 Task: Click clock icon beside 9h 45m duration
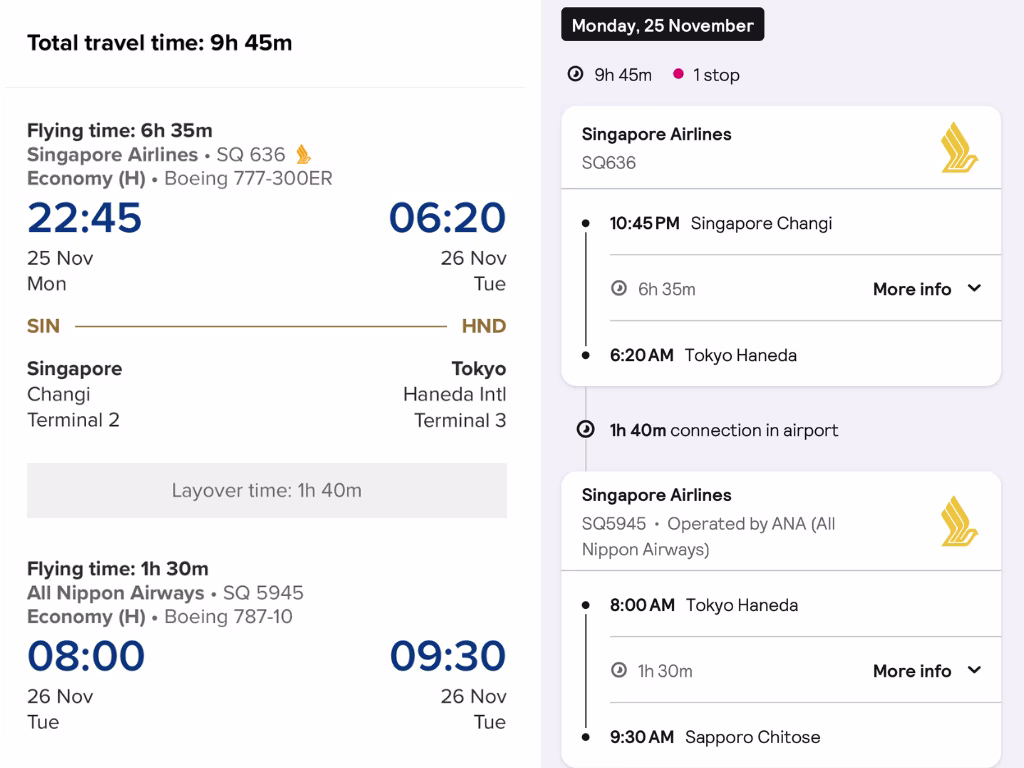pos(575,74)
